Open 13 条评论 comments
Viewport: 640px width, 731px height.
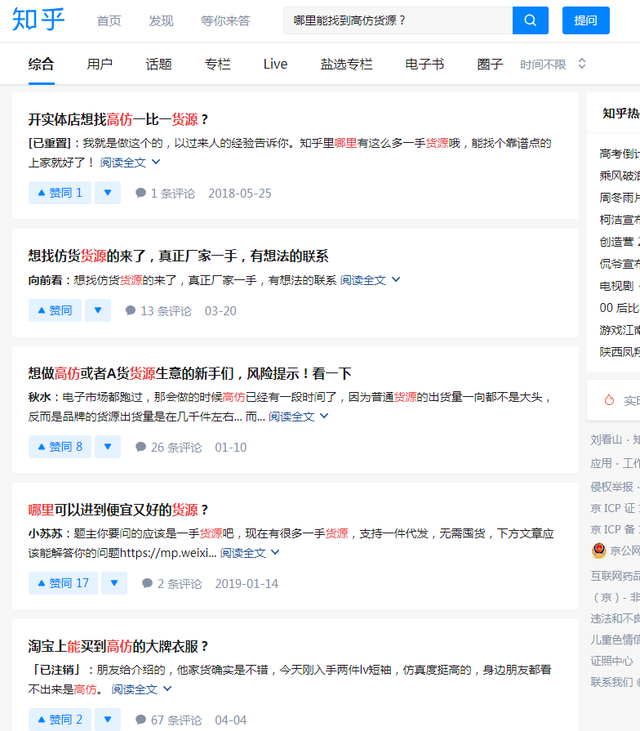pos(158,311)
